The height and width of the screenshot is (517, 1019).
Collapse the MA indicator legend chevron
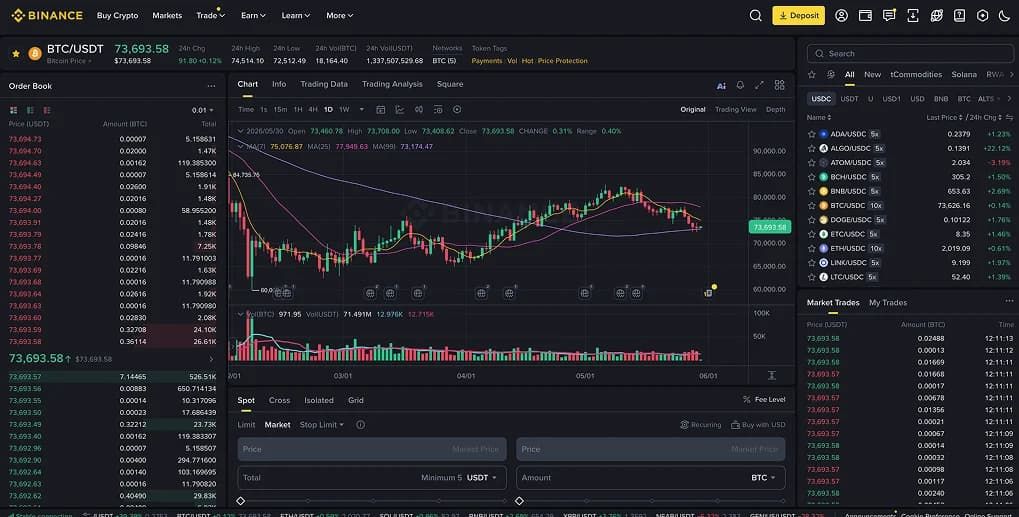point(240,147)
